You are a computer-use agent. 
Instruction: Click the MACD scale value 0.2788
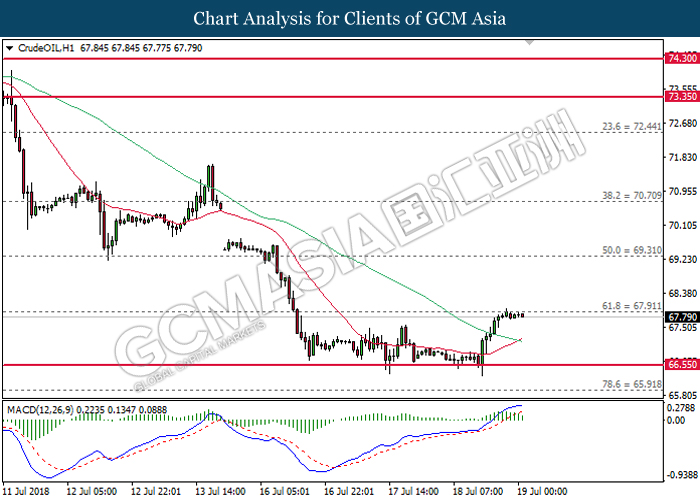tap(681, 408)
